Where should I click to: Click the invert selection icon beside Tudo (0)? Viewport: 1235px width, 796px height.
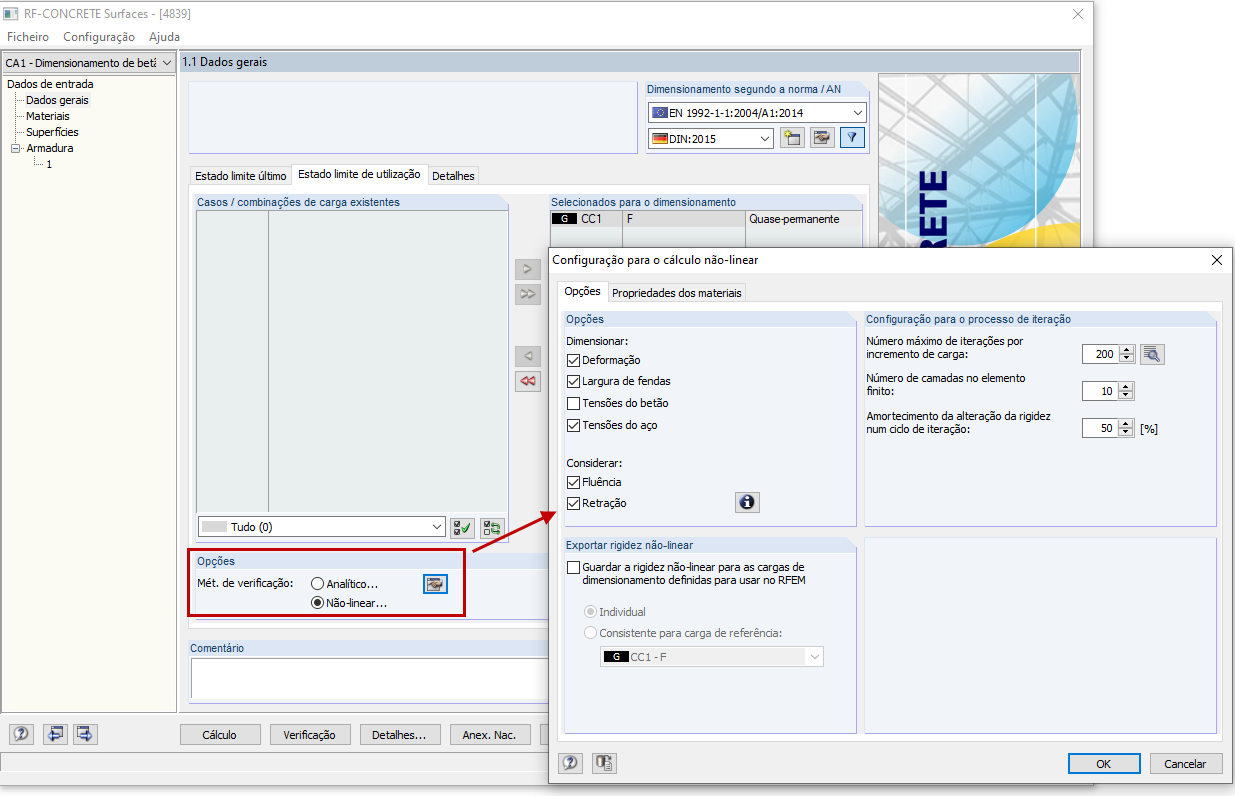click(492, 527)
